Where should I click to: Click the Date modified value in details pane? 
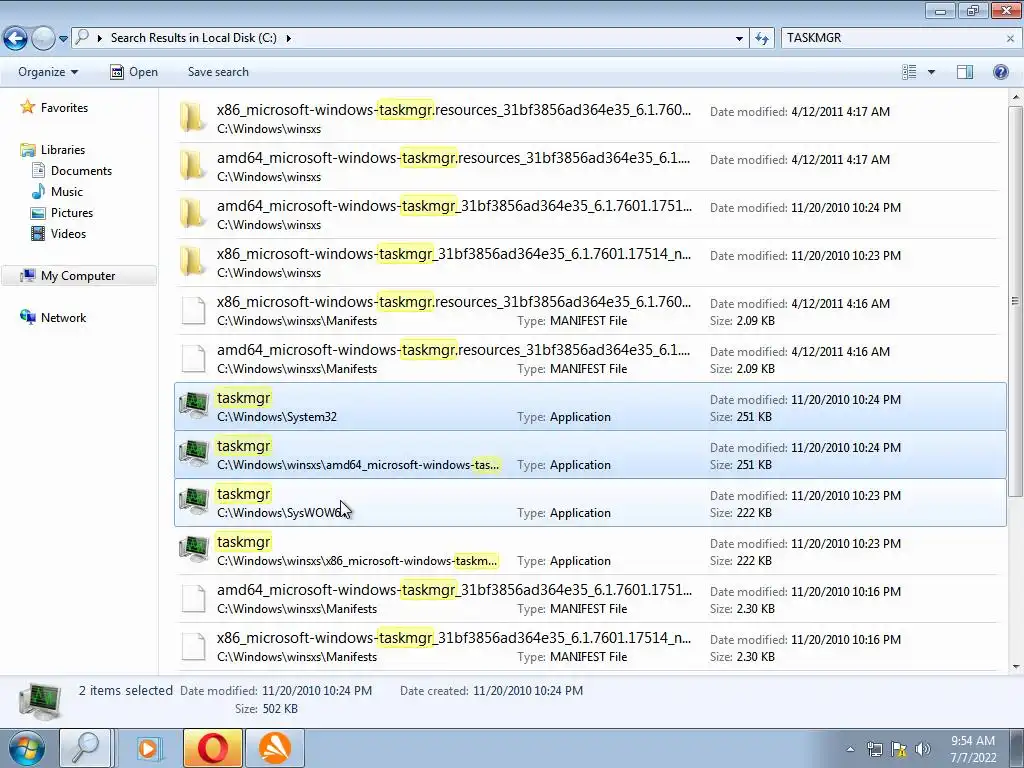tap(317, 690)
